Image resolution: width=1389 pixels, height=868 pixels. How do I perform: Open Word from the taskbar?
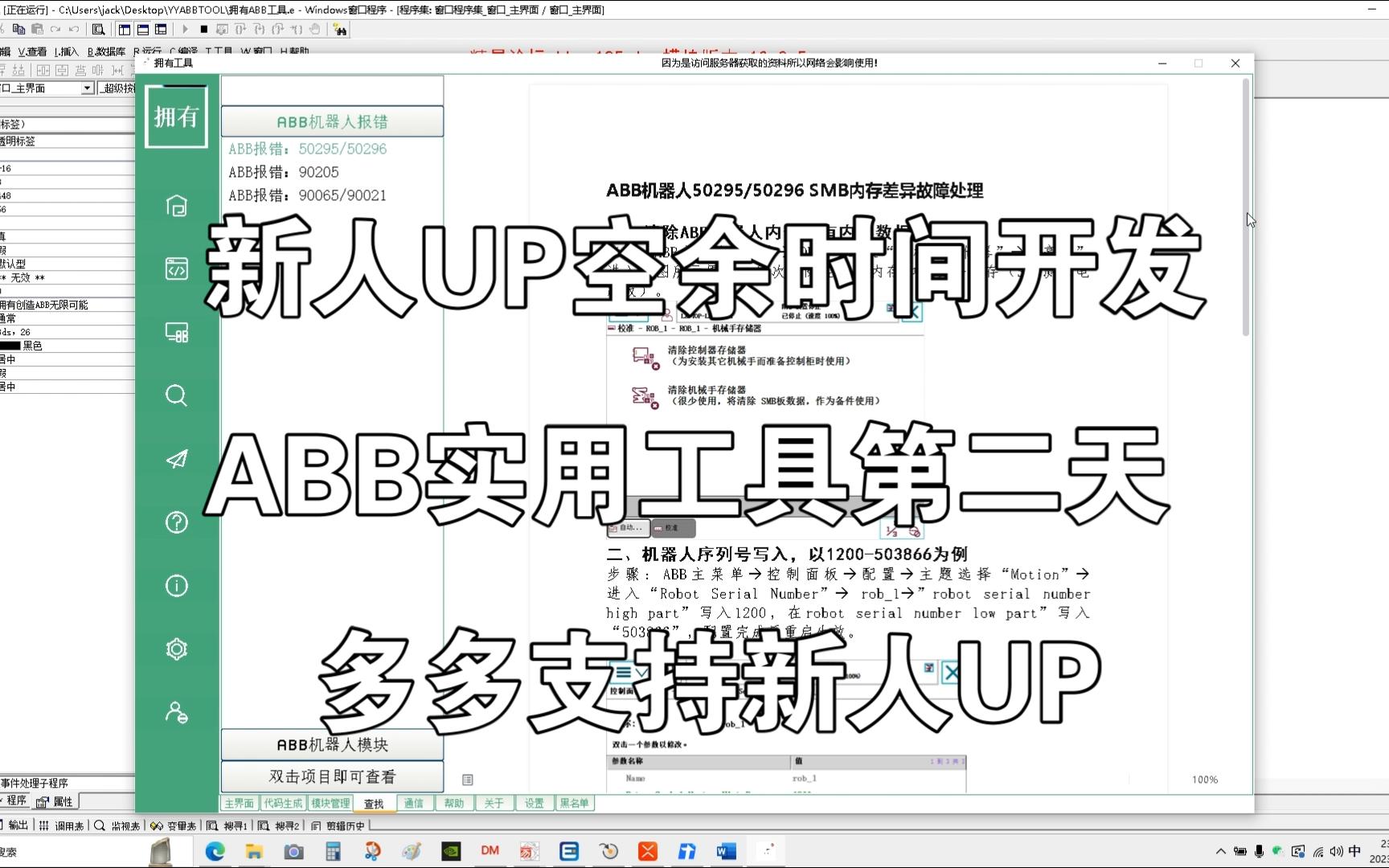pyautogui.click(x=726, y=851)
